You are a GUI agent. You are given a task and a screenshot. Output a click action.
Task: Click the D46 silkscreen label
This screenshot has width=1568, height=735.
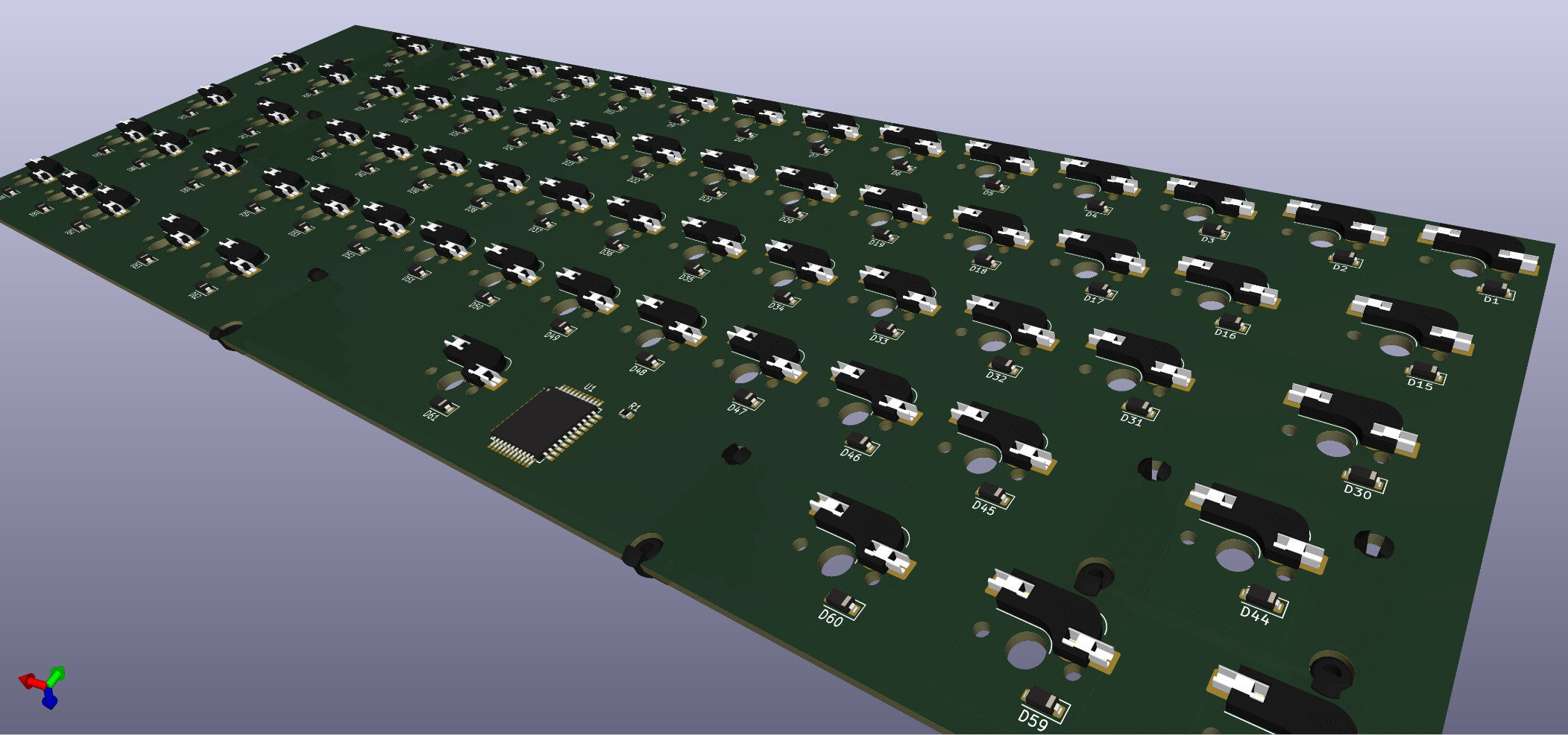tap(850, 455)
